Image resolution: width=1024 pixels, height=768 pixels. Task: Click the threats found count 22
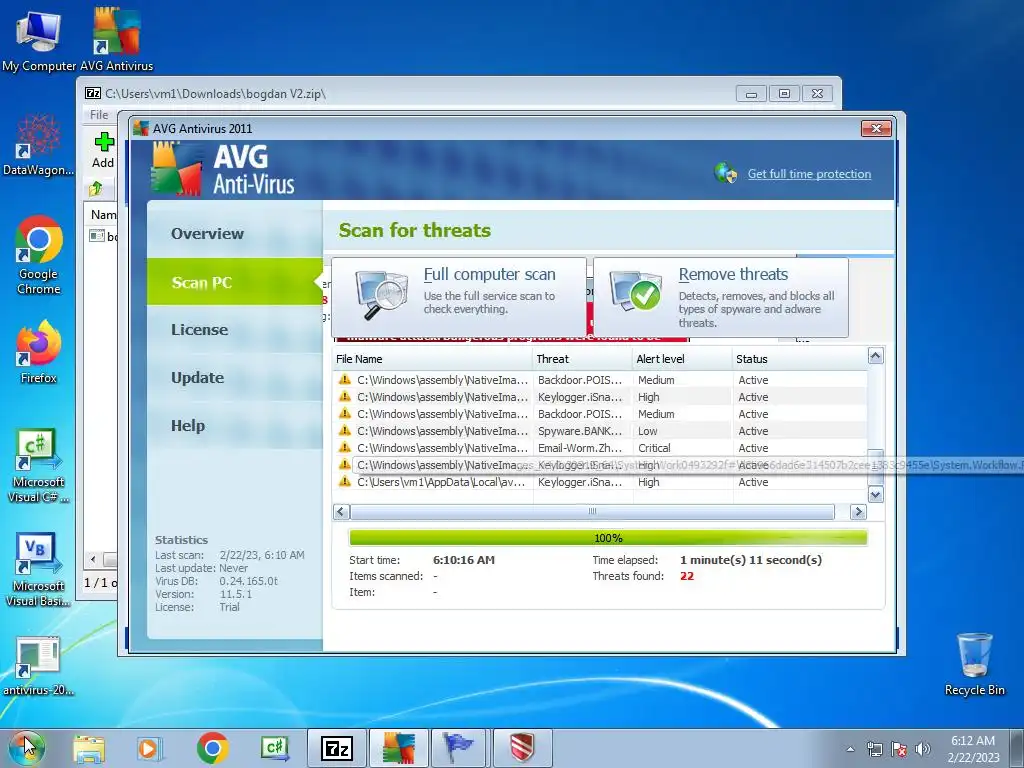[686, 576]
